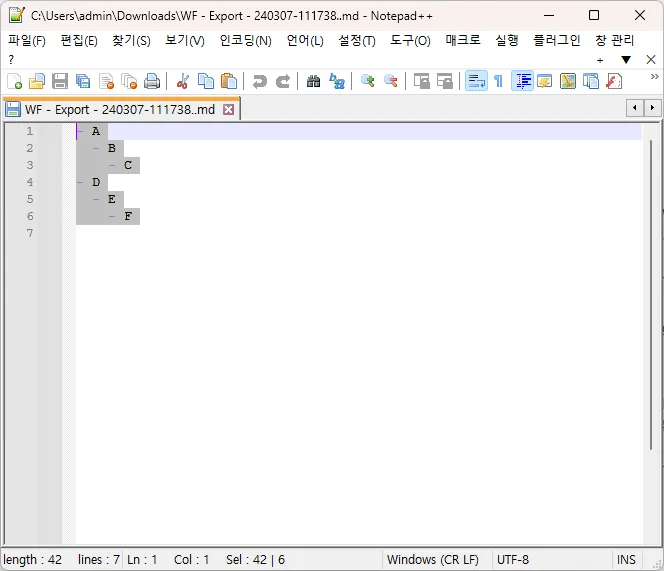The width and height of the screenshot is (664, 571).
Task: Close the current document toolbar icon
Action: 106,81
